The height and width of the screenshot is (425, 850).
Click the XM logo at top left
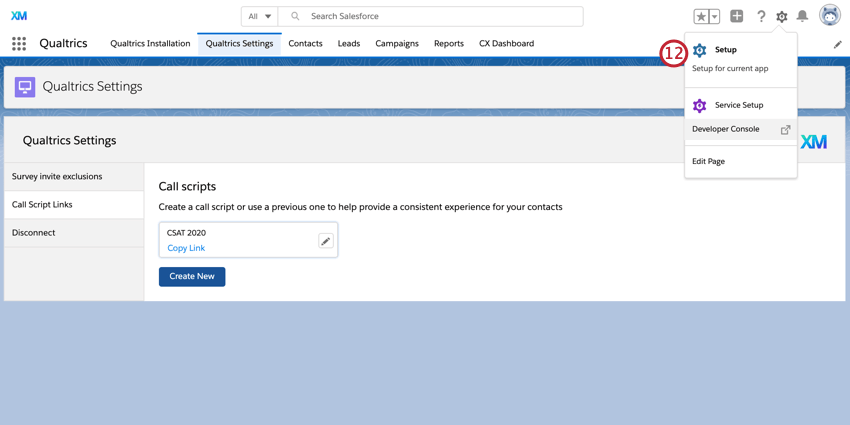click(19, 16)
